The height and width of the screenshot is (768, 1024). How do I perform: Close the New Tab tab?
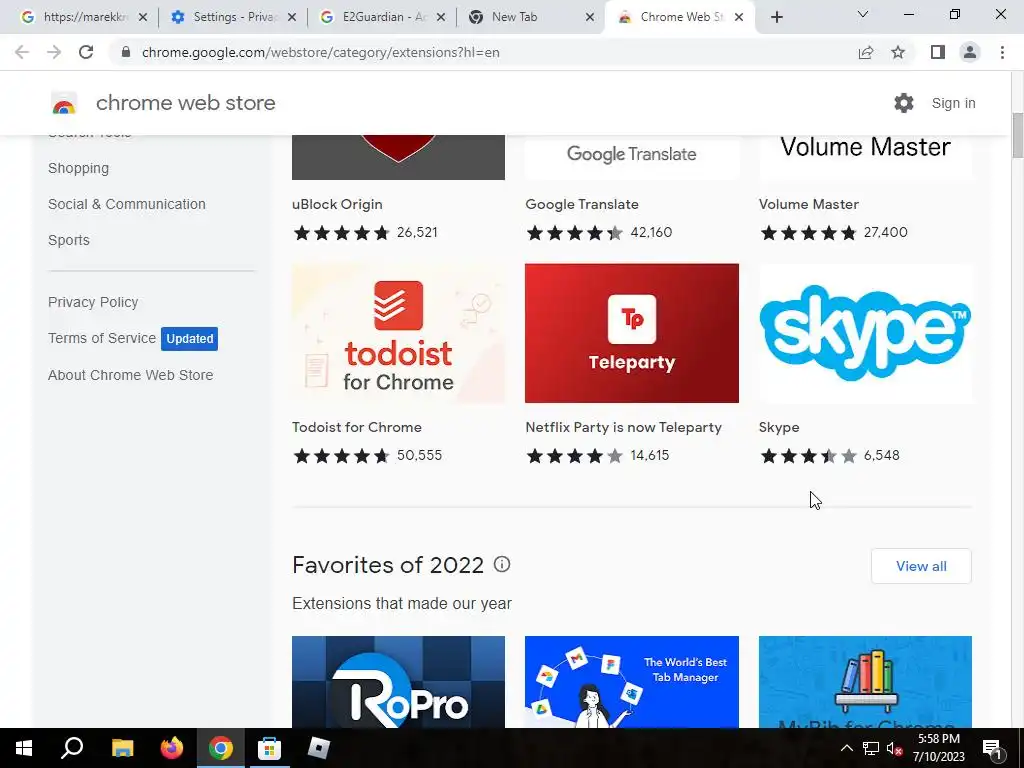(590, 18)
